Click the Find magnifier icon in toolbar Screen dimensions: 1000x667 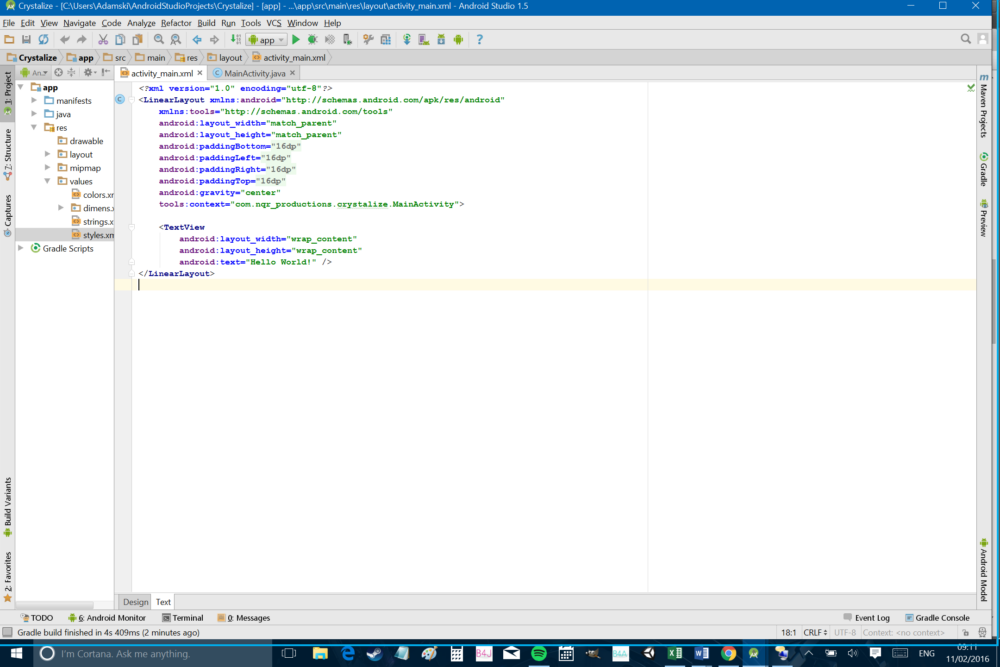159,39
